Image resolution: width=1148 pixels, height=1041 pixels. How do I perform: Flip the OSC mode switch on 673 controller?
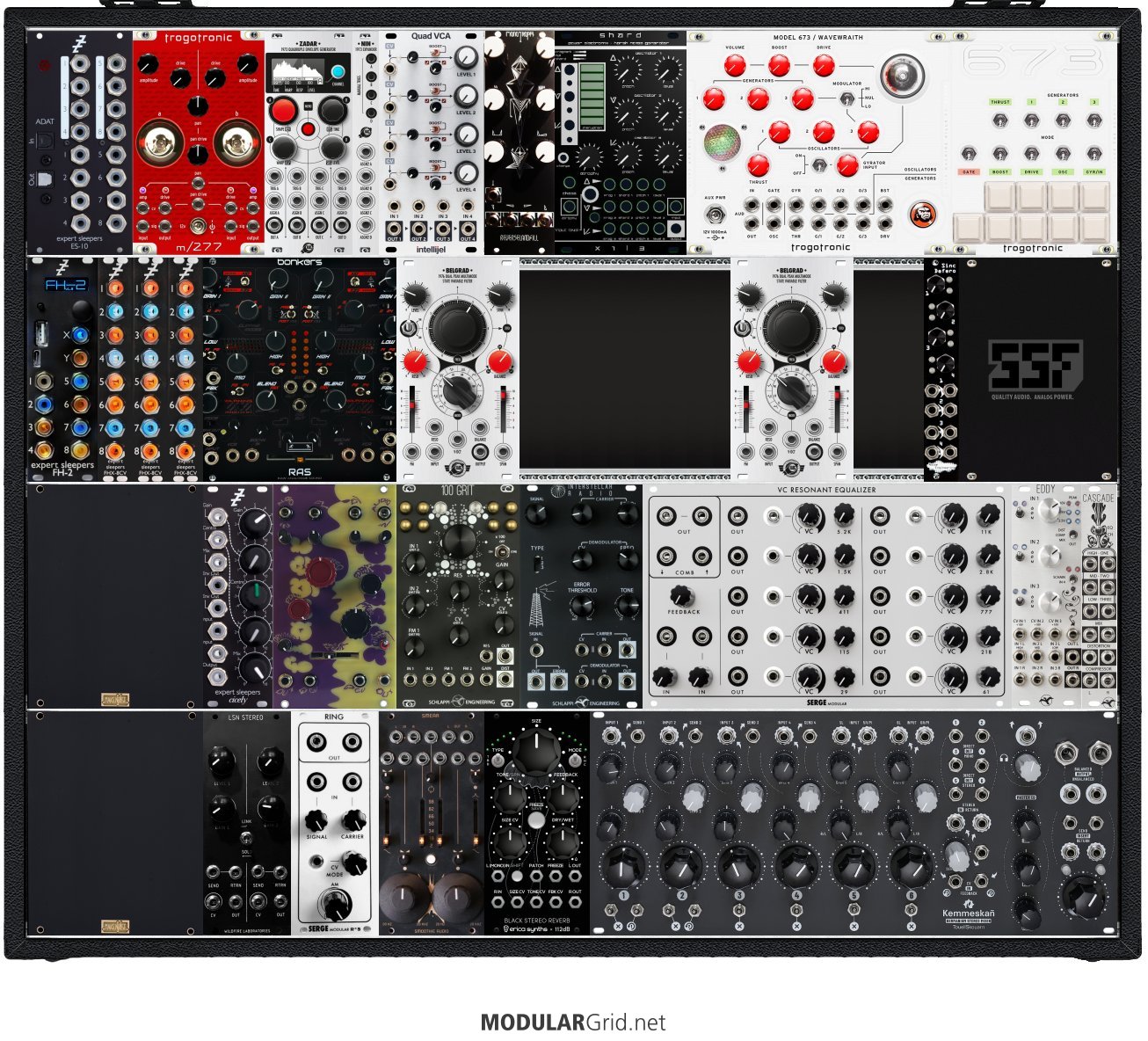[x=1063, y=153]
